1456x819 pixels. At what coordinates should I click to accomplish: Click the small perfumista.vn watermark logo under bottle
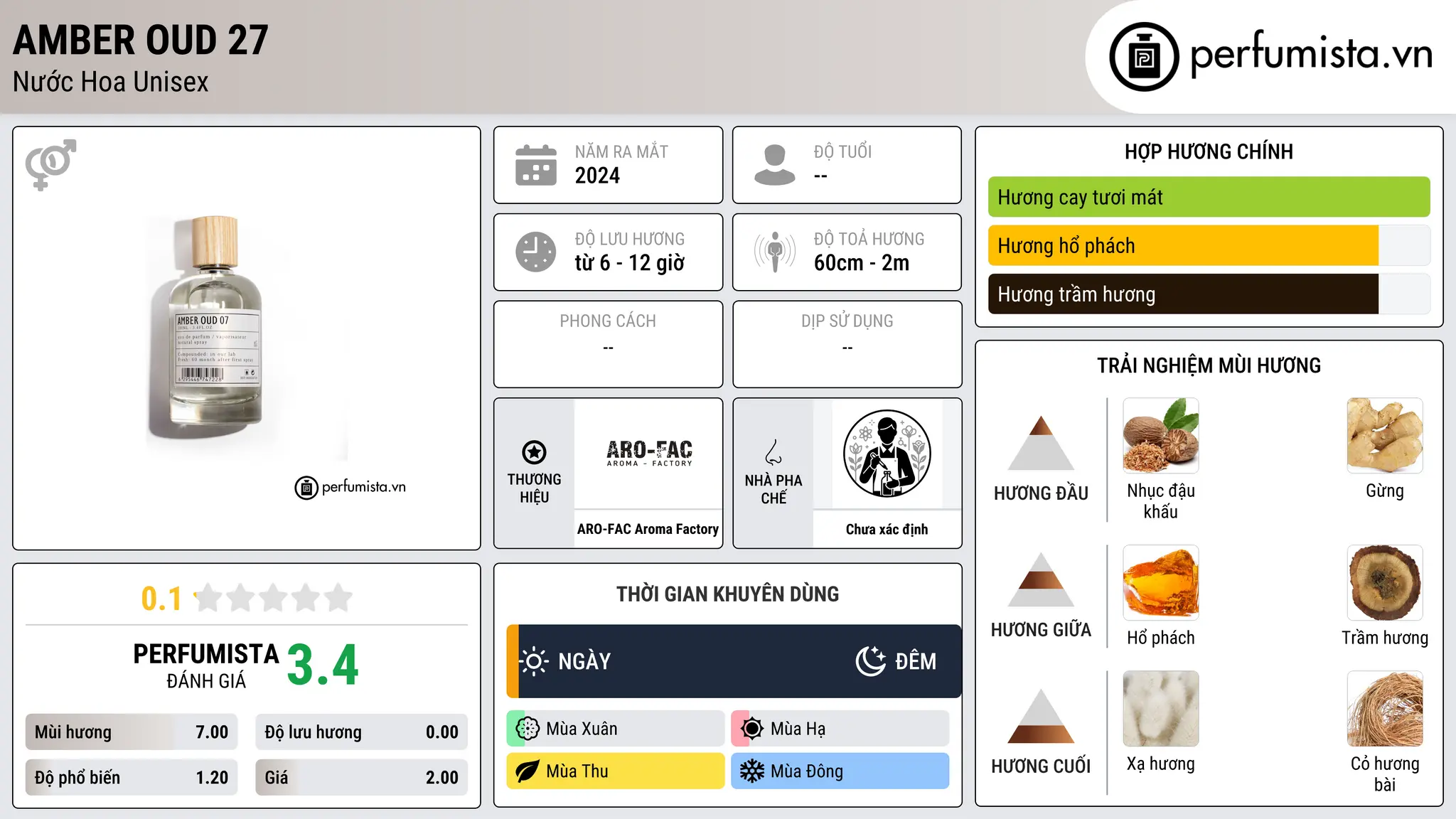coord(350,488)
